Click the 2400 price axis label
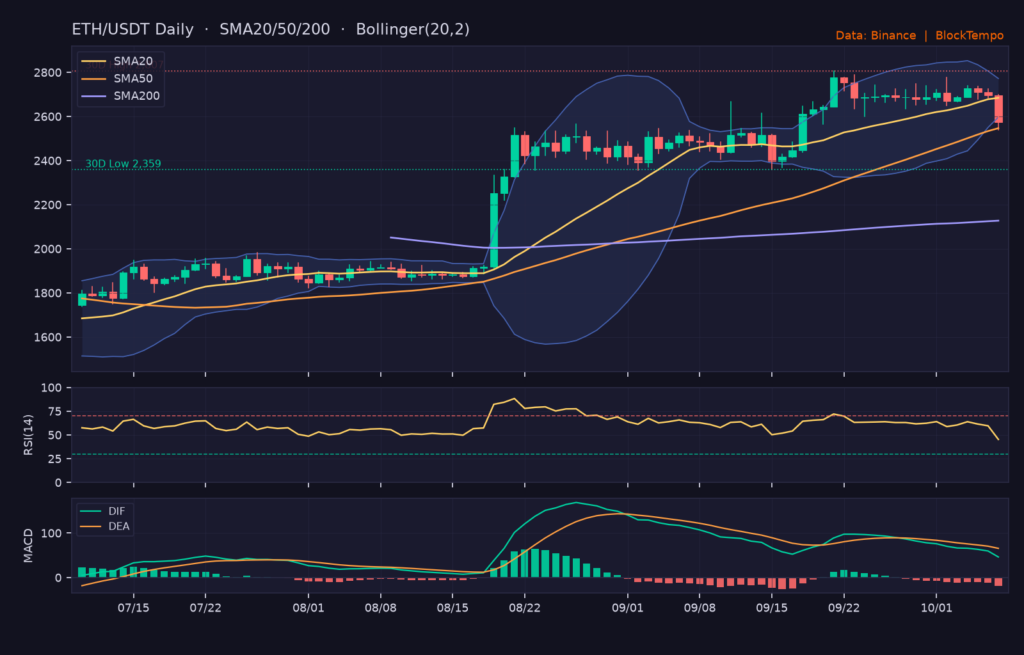 tap(48, 161)
